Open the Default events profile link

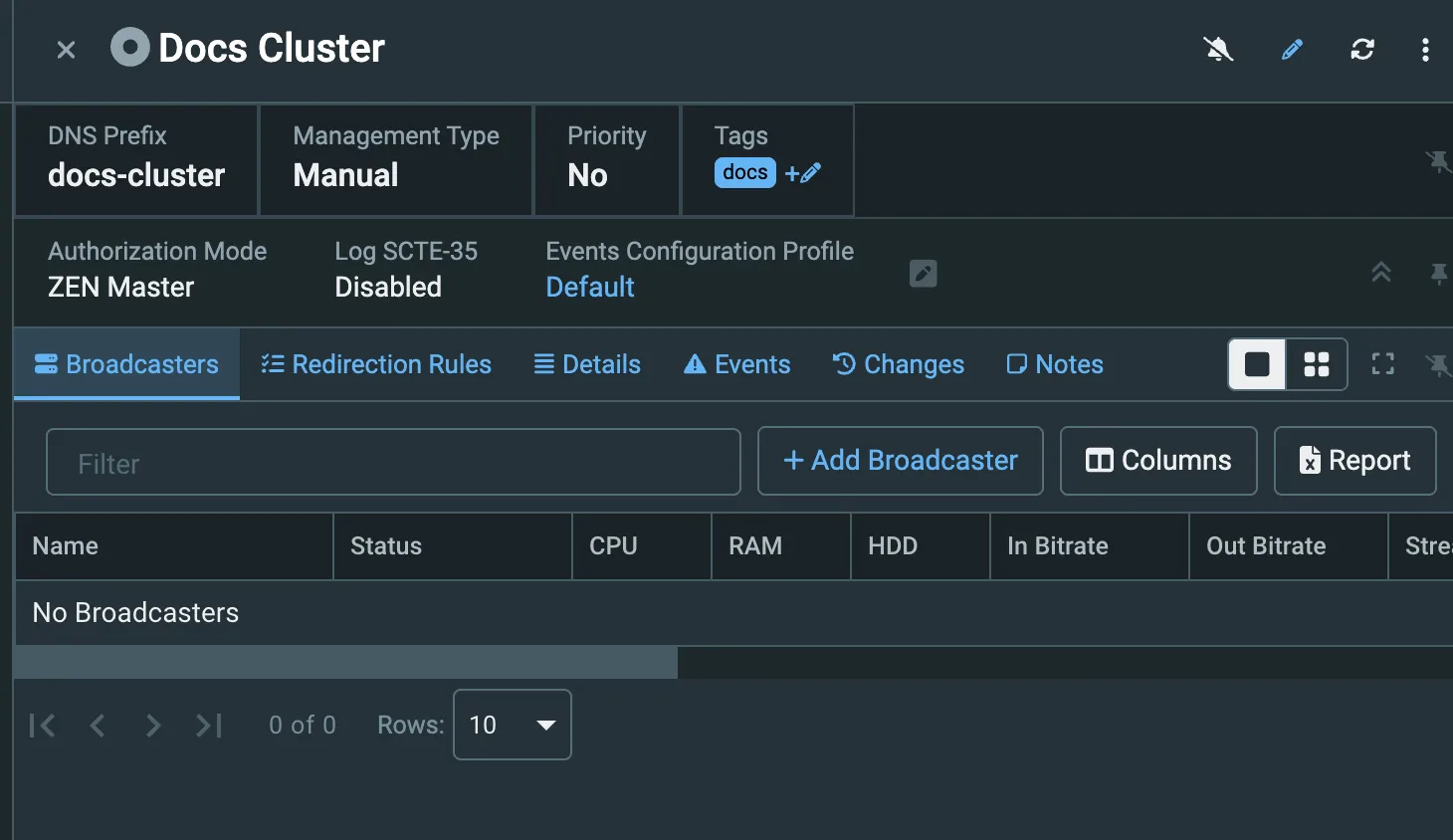click(590, 287)
